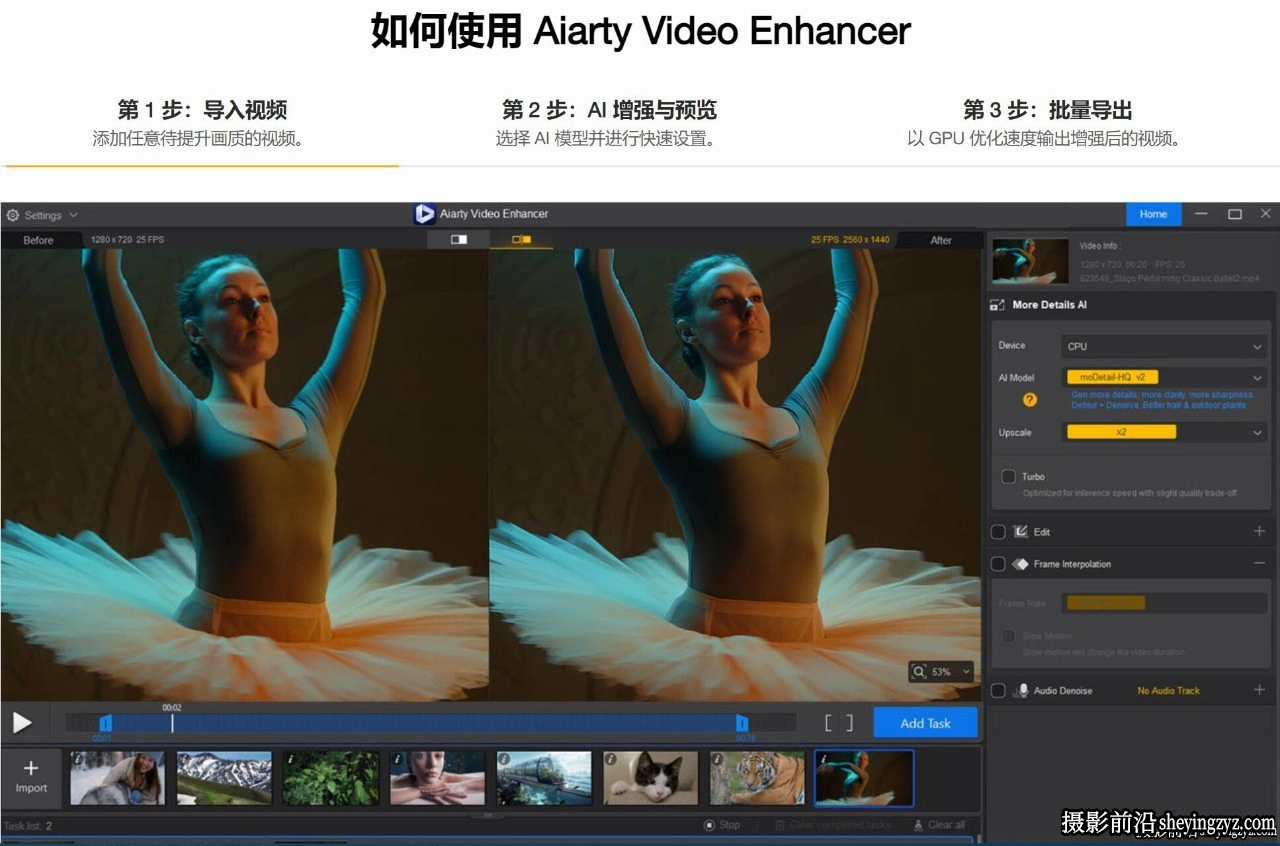This screenshot has height=846, width=1280.
Task: Click the trim start handle on timeline
Action: [105, 722]
